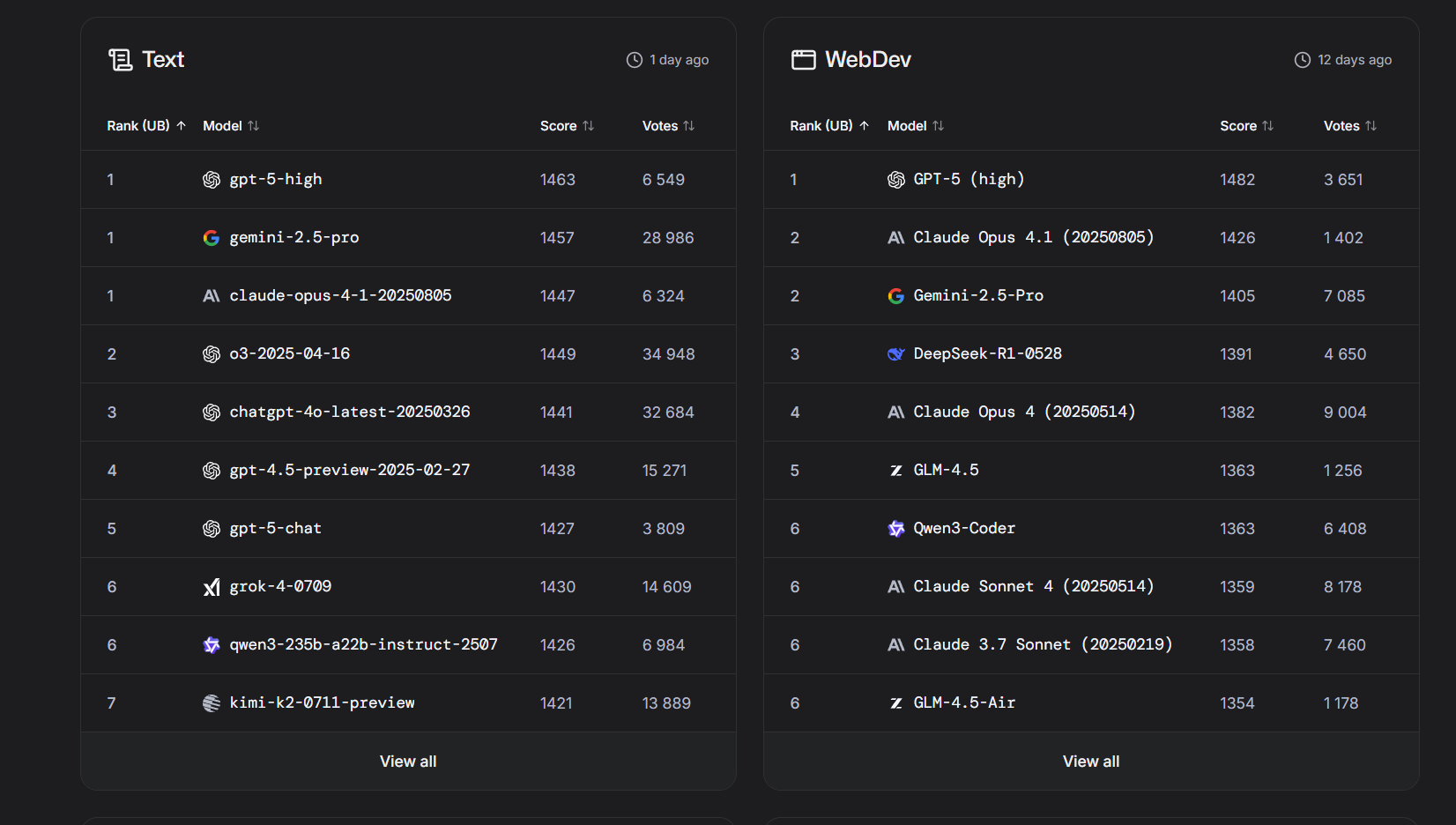
Task: Sort Text table by Votes
Action: tap(668, 126)
